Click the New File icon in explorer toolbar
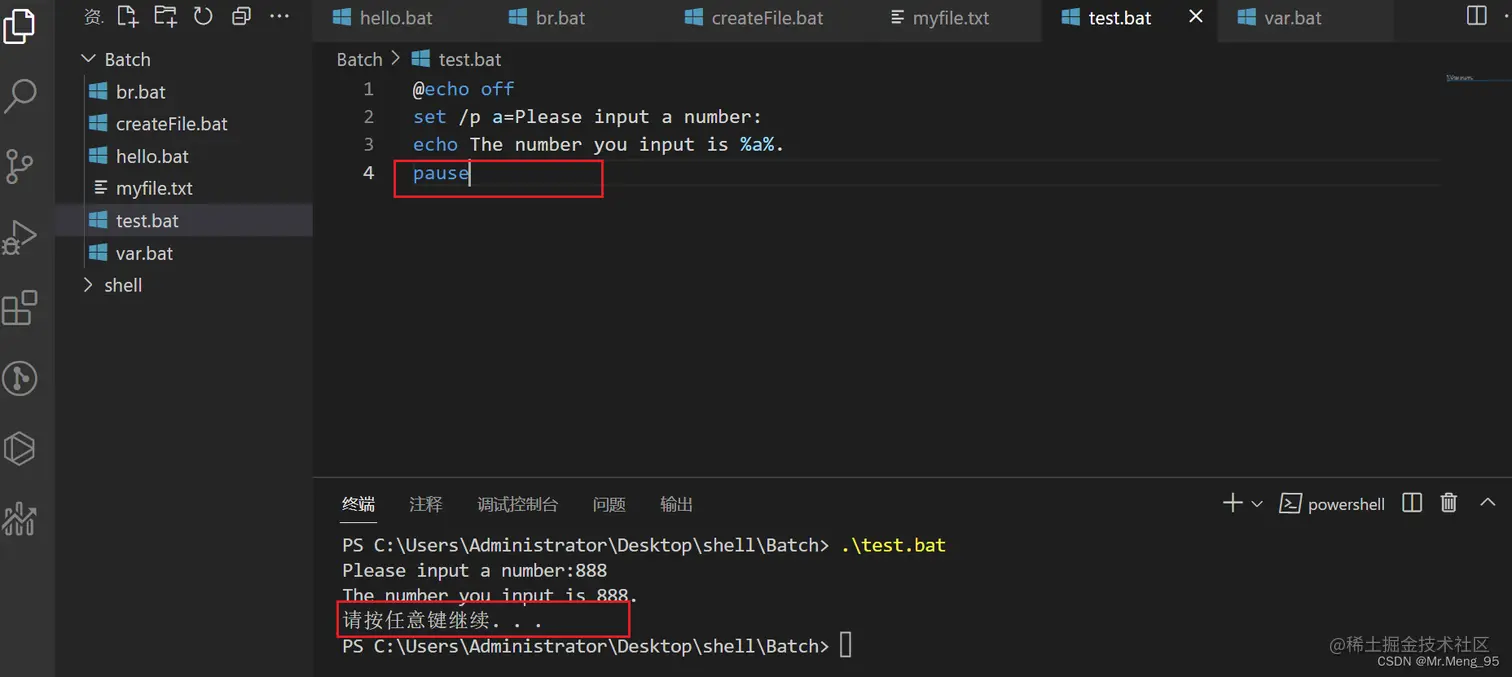This screenshot has width=1512, height=677. [127, 16]
